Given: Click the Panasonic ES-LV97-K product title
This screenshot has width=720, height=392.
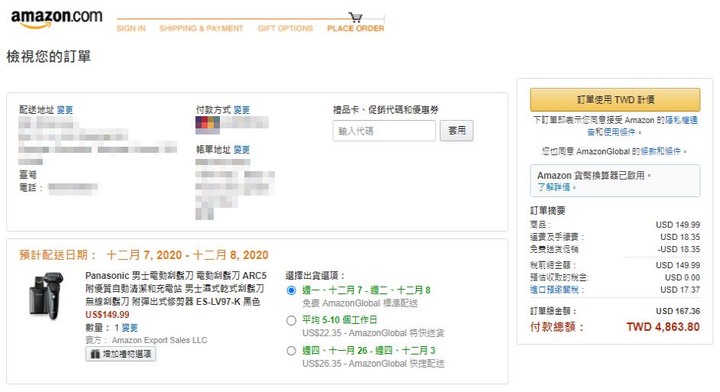Looking at the screenshot, I should (x=175, y=289).
